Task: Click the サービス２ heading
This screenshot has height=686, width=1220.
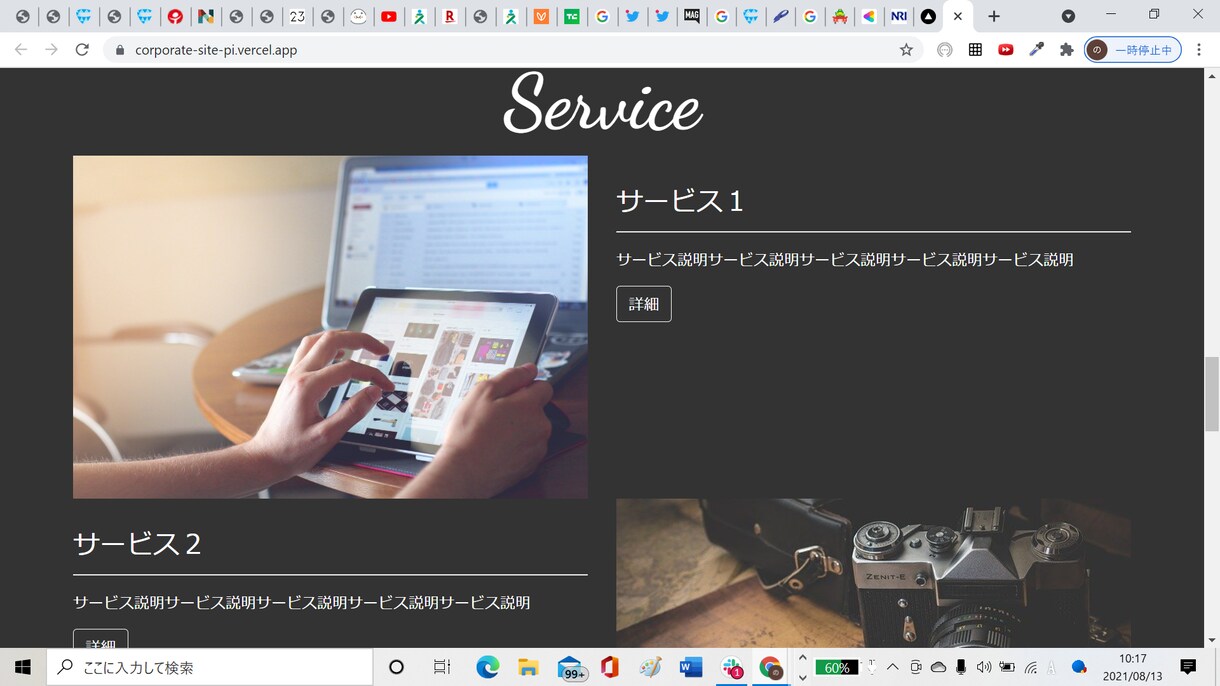Action: coord(138,544)
